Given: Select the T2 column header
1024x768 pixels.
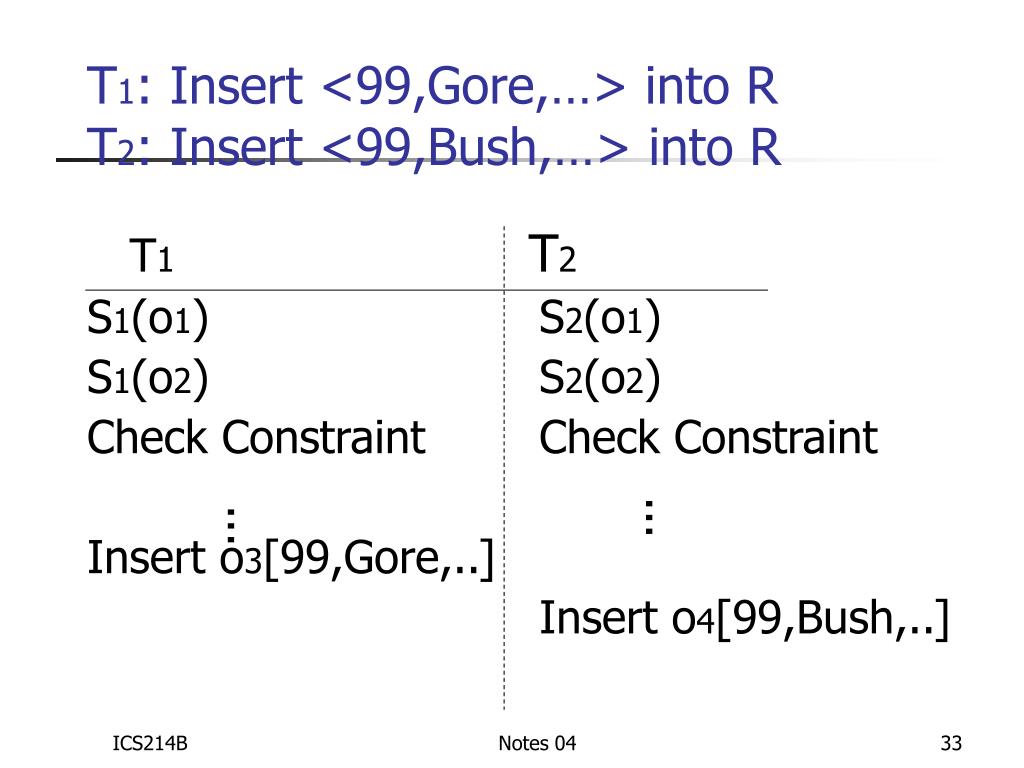Looking at the screenshot, I should [x=552, y=255].
